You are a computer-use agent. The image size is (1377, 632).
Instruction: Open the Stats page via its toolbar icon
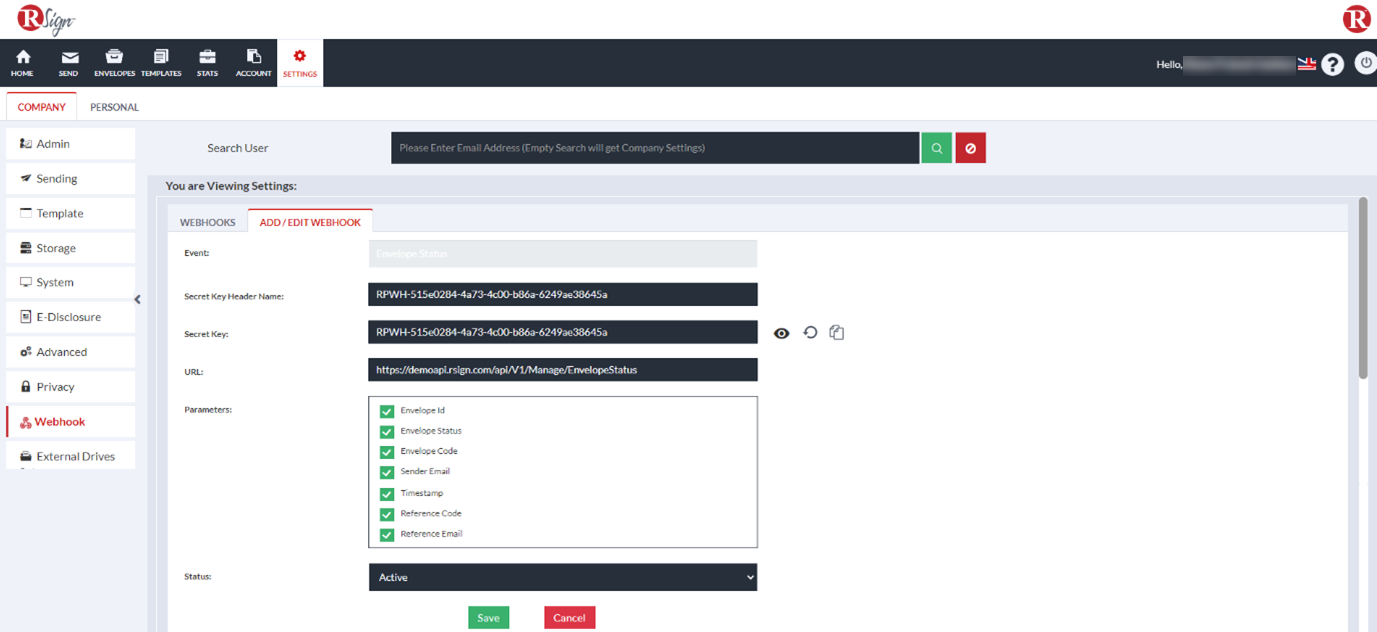(207, 62)
